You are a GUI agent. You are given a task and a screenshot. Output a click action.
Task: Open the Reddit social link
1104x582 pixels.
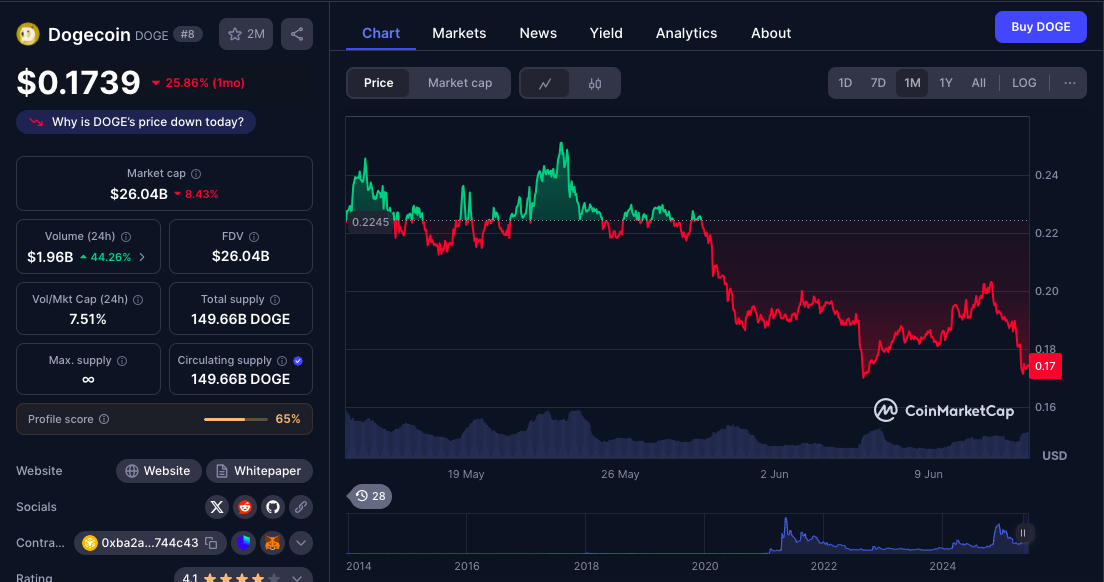point(245,507)
